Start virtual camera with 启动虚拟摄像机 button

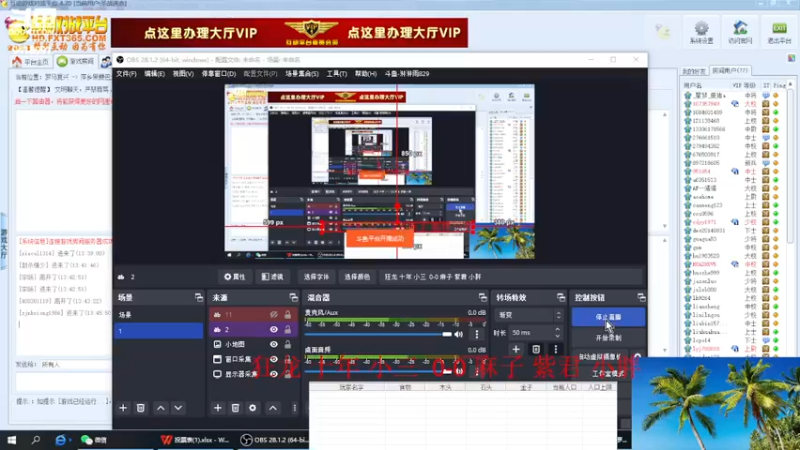coord(600,357)
